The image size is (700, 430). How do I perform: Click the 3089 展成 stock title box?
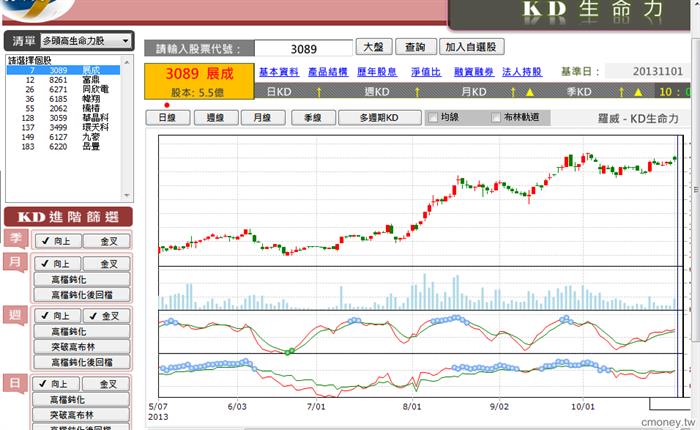point(199,81)
